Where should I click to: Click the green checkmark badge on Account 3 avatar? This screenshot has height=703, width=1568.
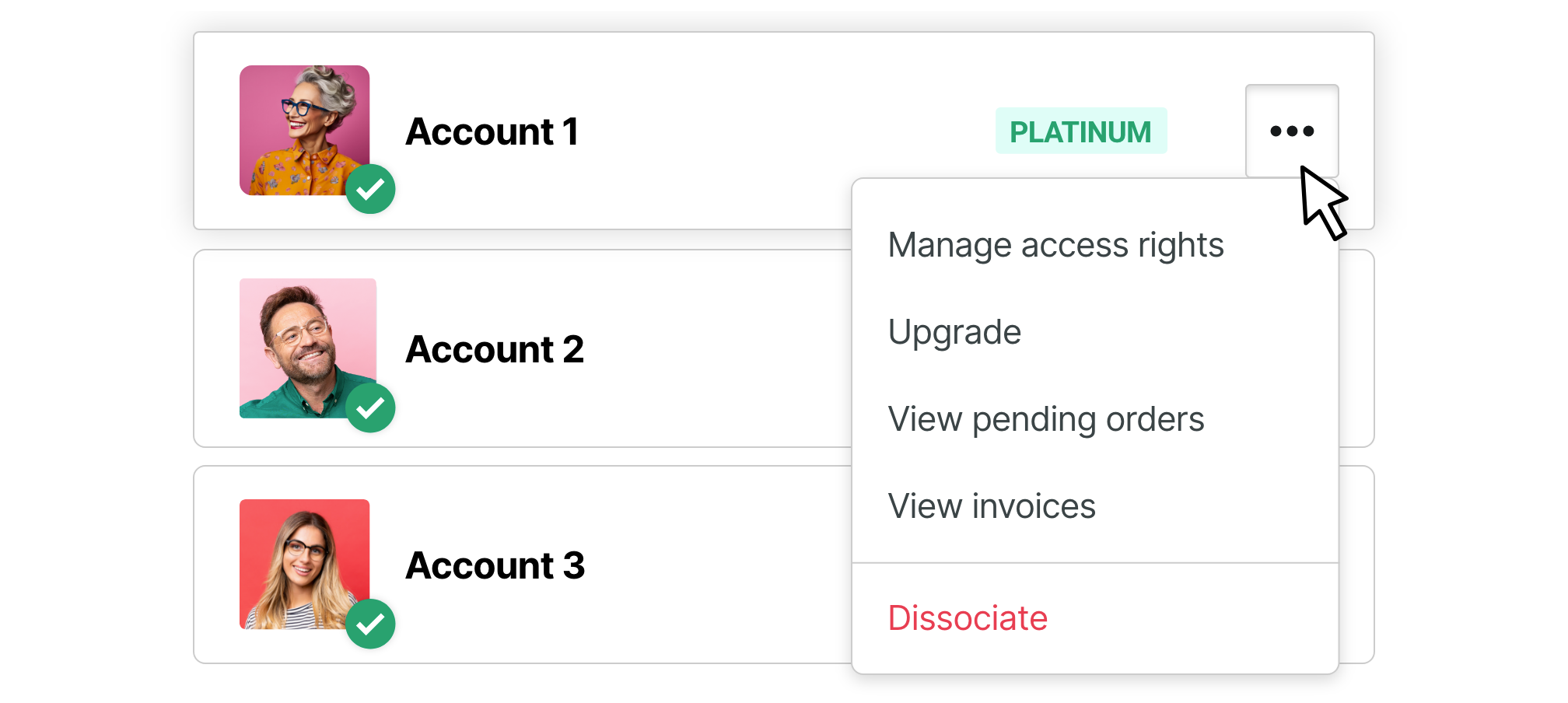pos(372,622)
